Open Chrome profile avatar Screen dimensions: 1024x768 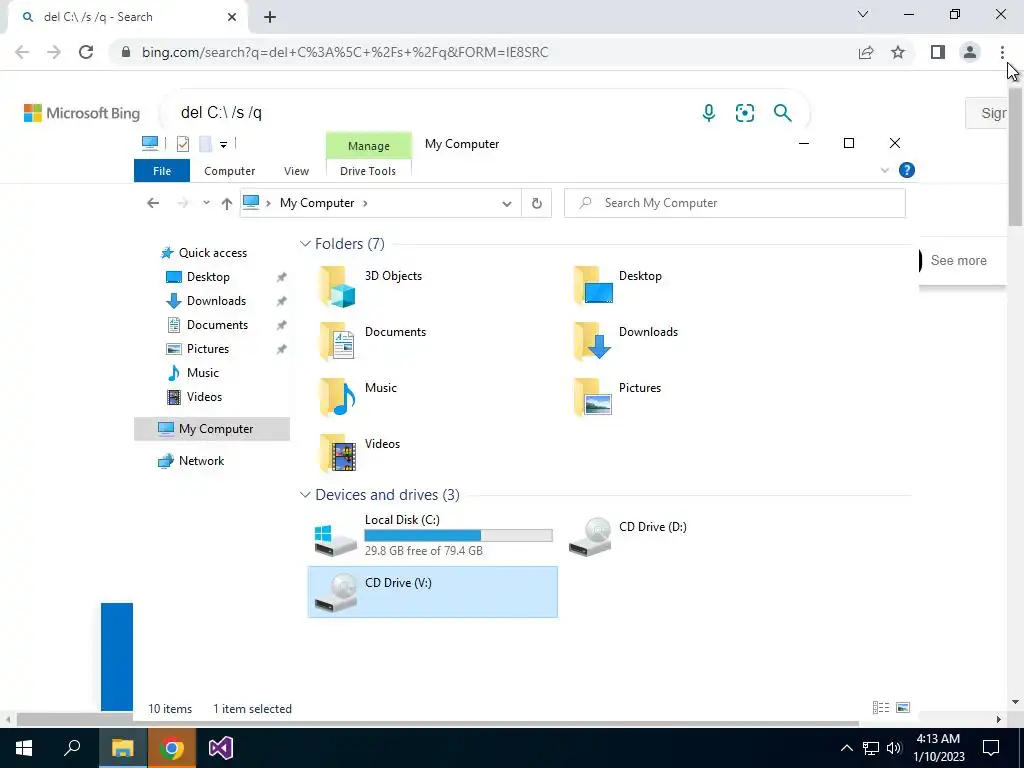[x=970, y=52]
